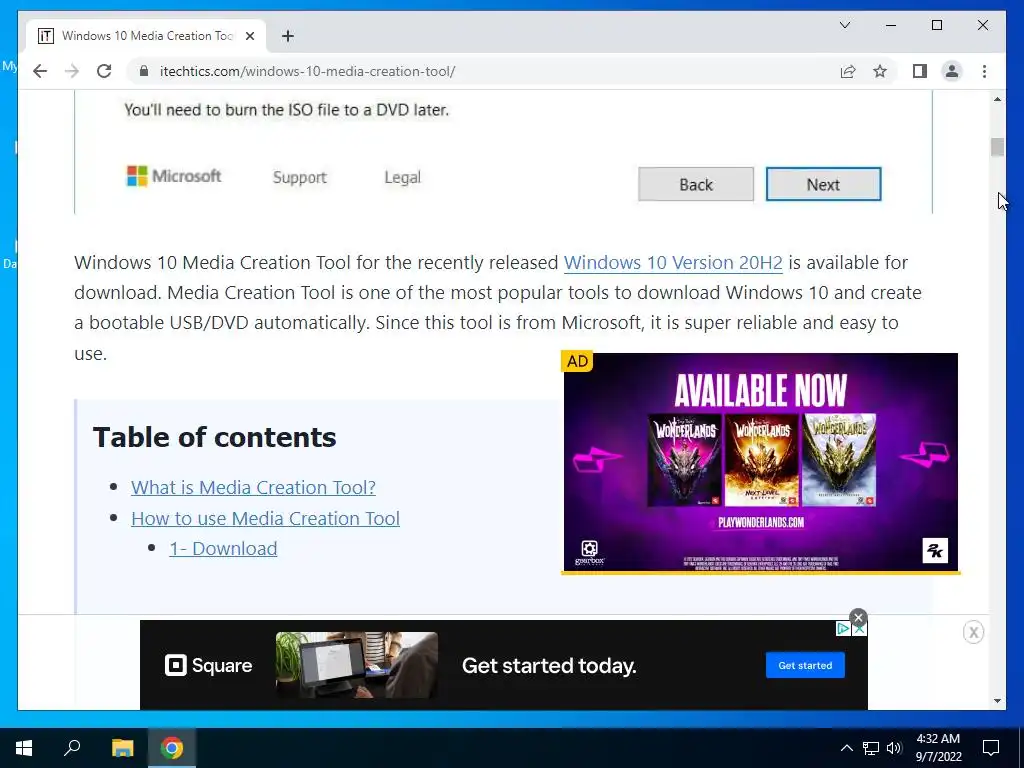Screen dimensions: 1024x768
Task: Click the yellow AD label badge
Action: coord(577,361)
